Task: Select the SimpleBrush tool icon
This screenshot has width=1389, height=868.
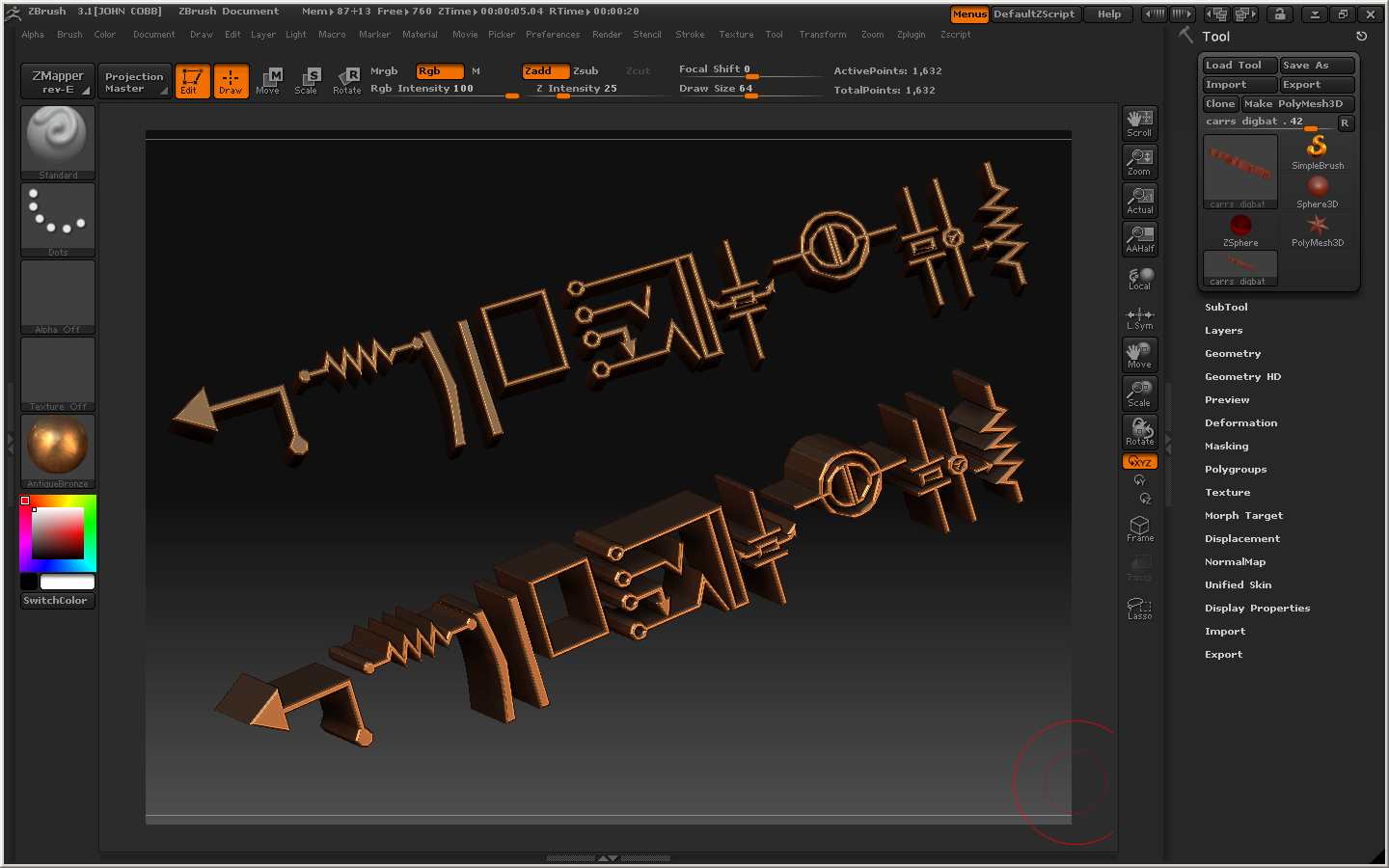Action: pos(1318,152)
